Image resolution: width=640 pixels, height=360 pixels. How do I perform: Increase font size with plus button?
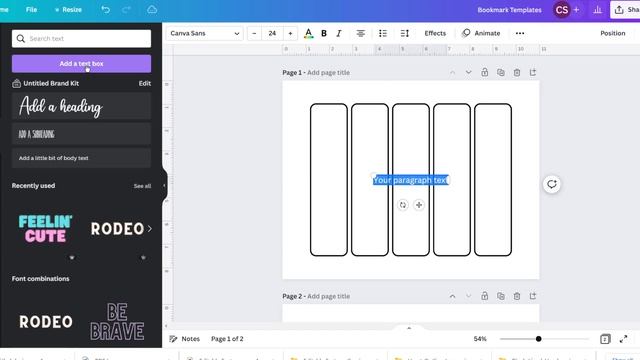pyautogui.click(x=290, y=33)
